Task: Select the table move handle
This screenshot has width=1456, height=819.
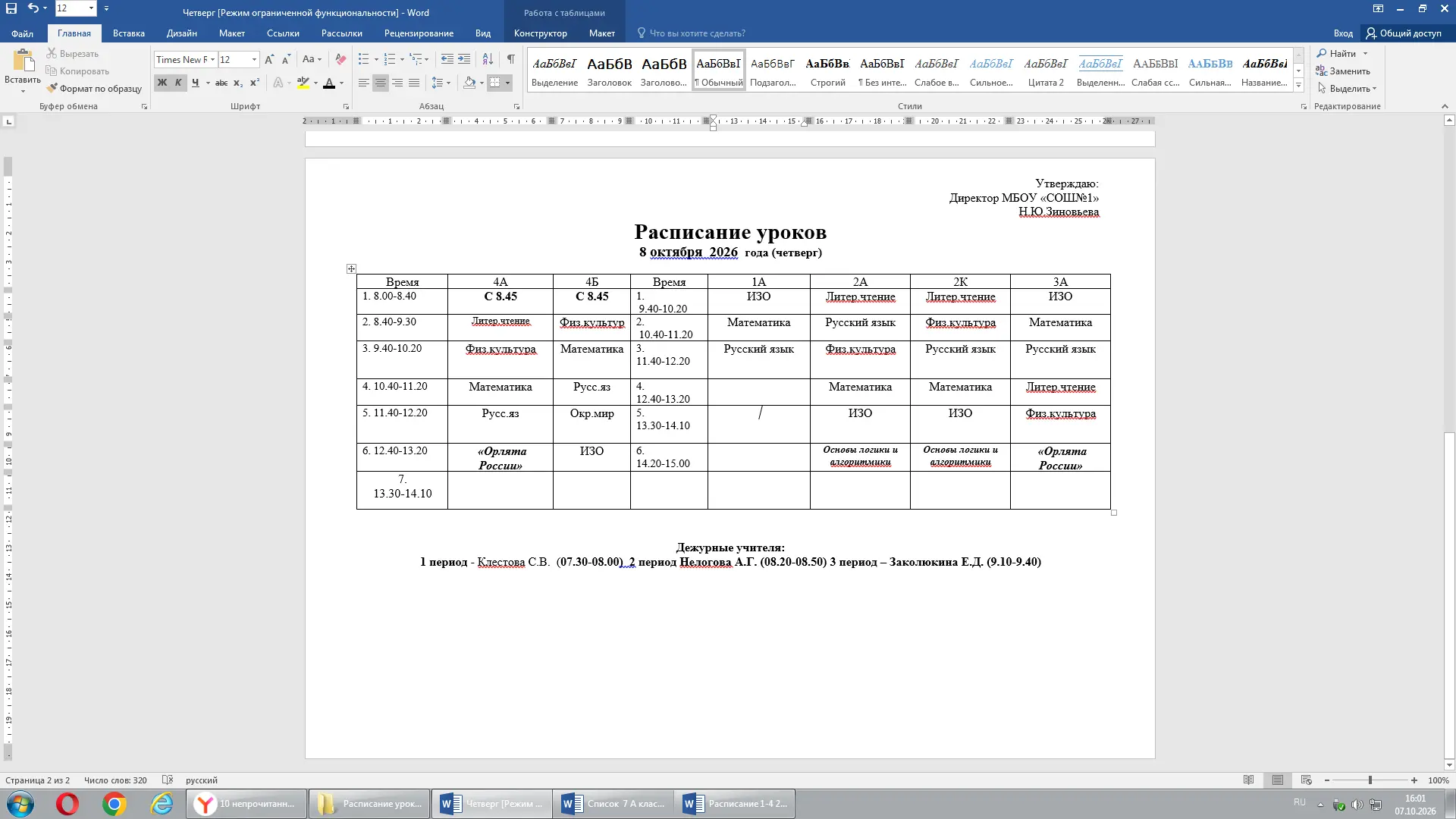Action: click(351, 268)
